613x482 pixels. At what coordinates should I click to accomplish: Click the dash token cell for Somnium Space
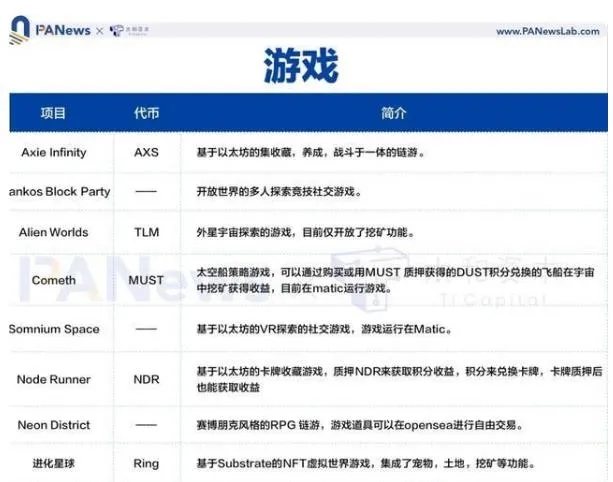point(146,329)
